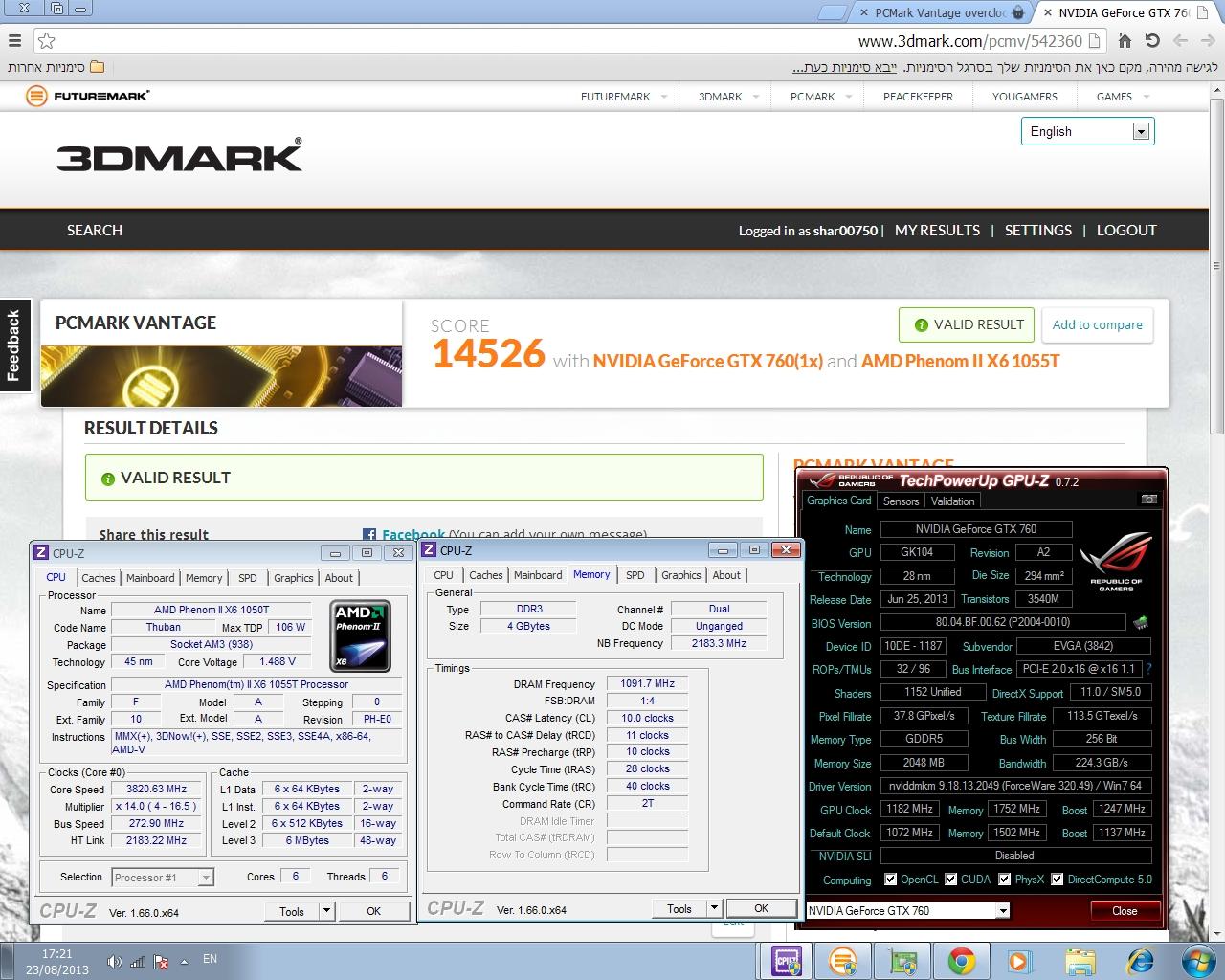Open bus interface help question mark

(x=1148, y=669)
